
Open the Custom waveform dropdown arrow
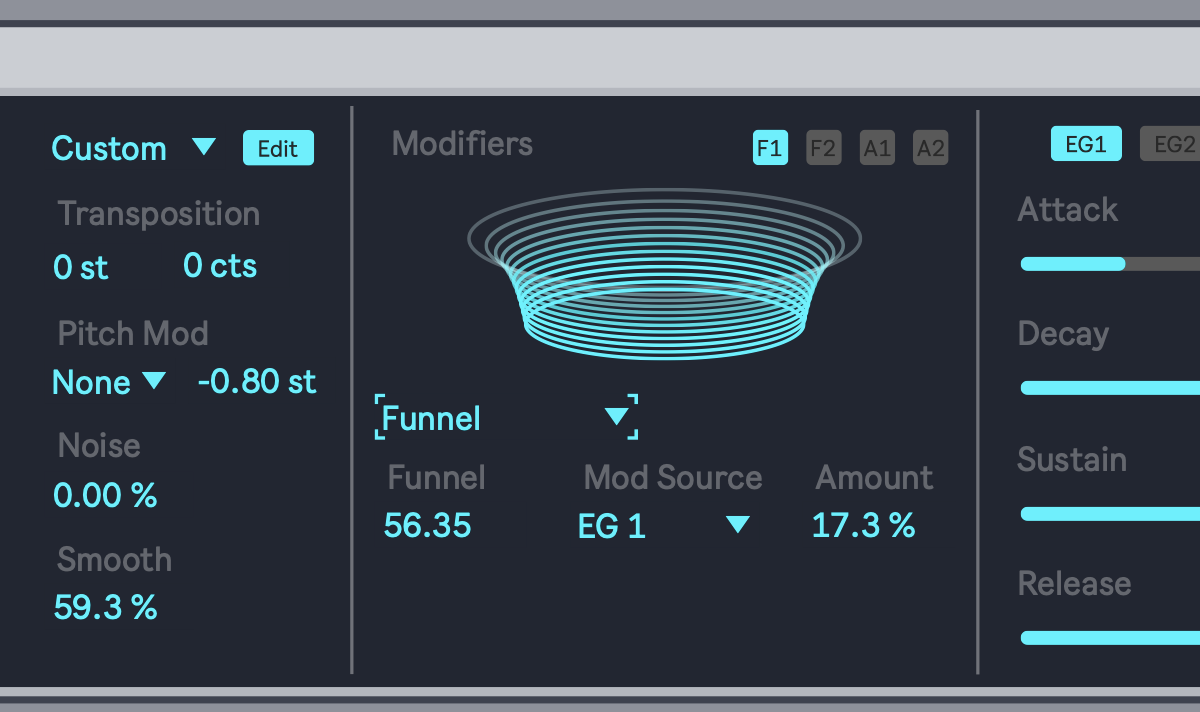pyautogui.click(x=204, y=148)
